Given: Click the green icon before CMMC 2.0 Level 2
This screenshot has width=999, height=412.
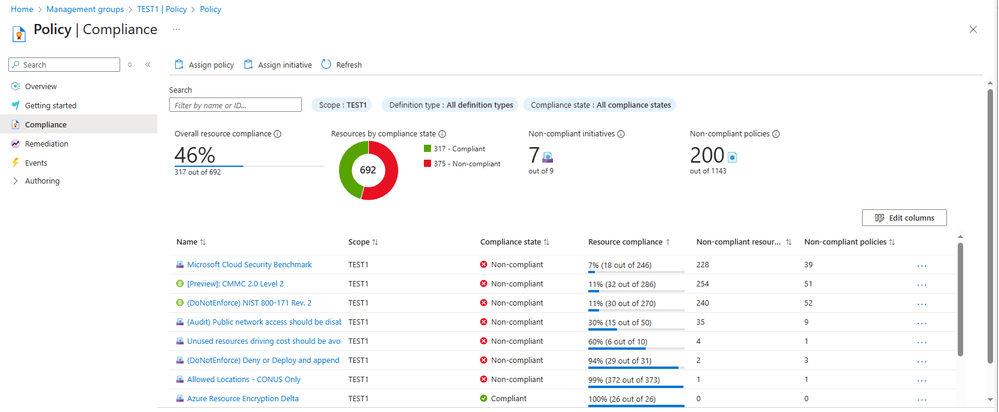Looking at the screenshot, I should point(180,283).
